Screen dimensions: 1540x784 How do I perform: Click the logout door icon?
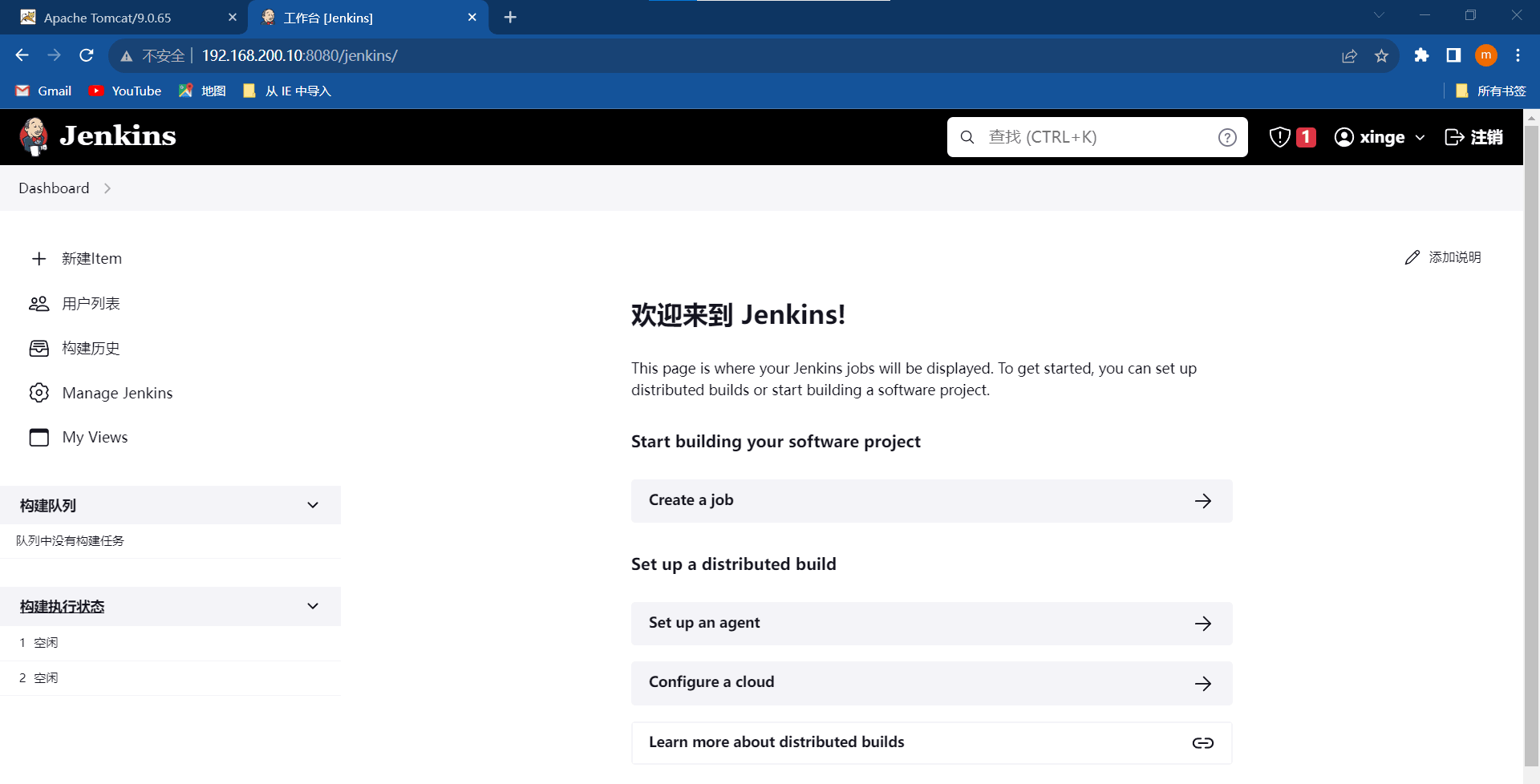(1454, 137)
